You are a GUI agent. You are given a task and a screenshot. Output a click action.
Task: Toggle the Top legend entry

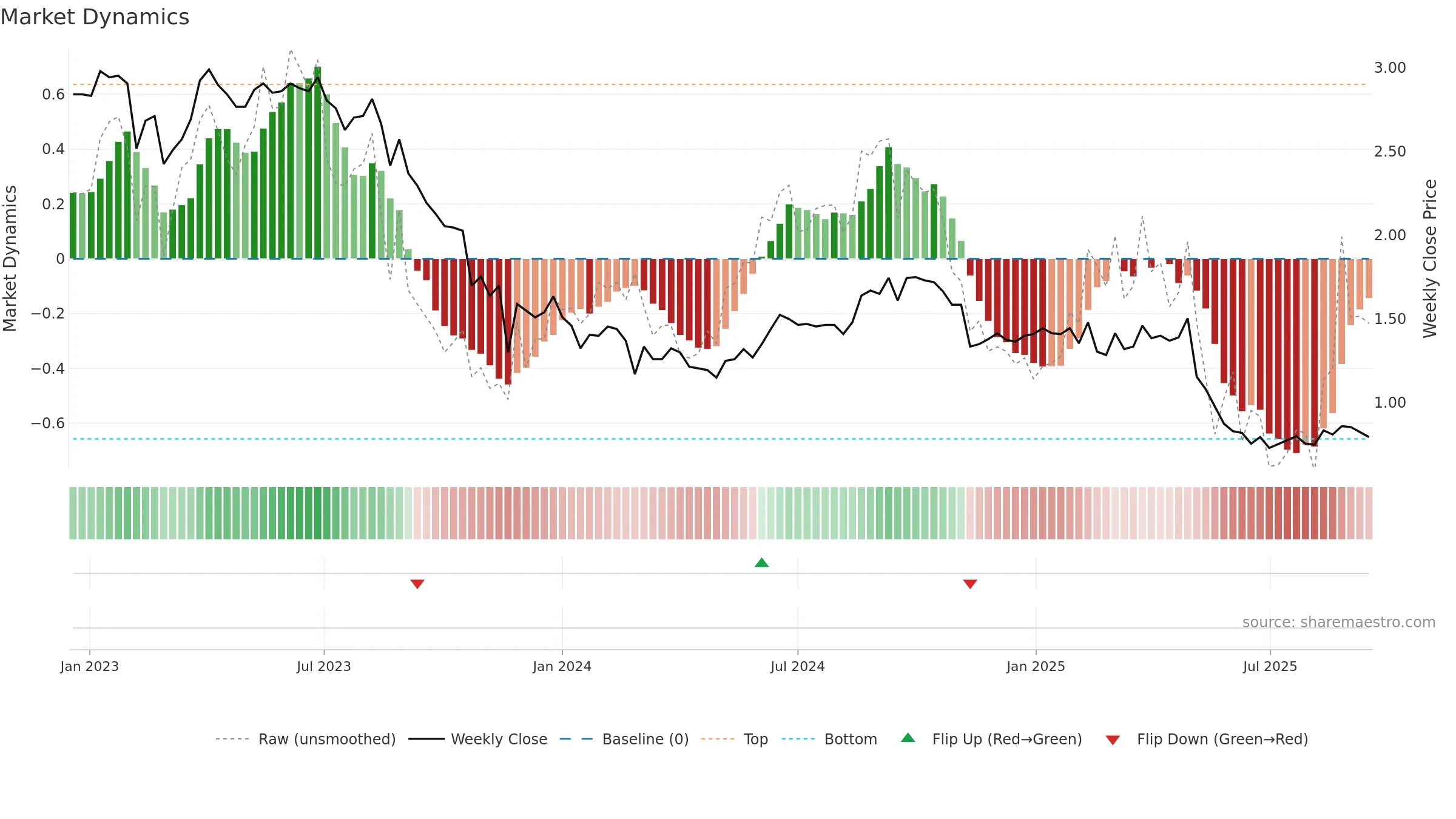point(734,739)
